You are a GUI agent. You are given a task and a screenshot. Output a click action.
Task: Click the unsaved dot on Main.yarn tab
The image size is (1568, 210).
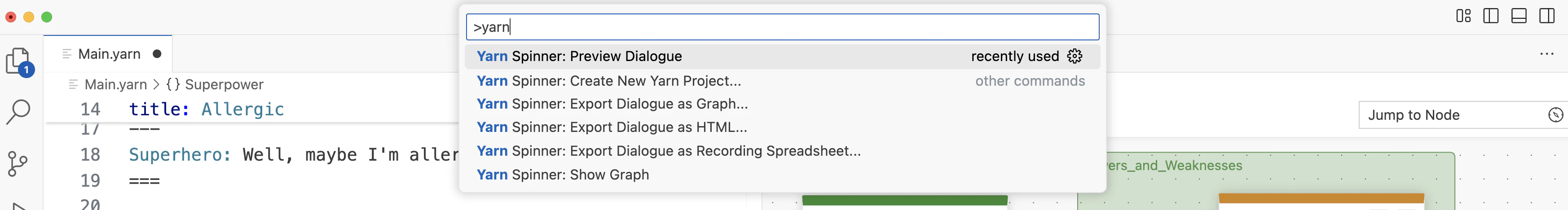pyautogui.click(x=157, y=54)
